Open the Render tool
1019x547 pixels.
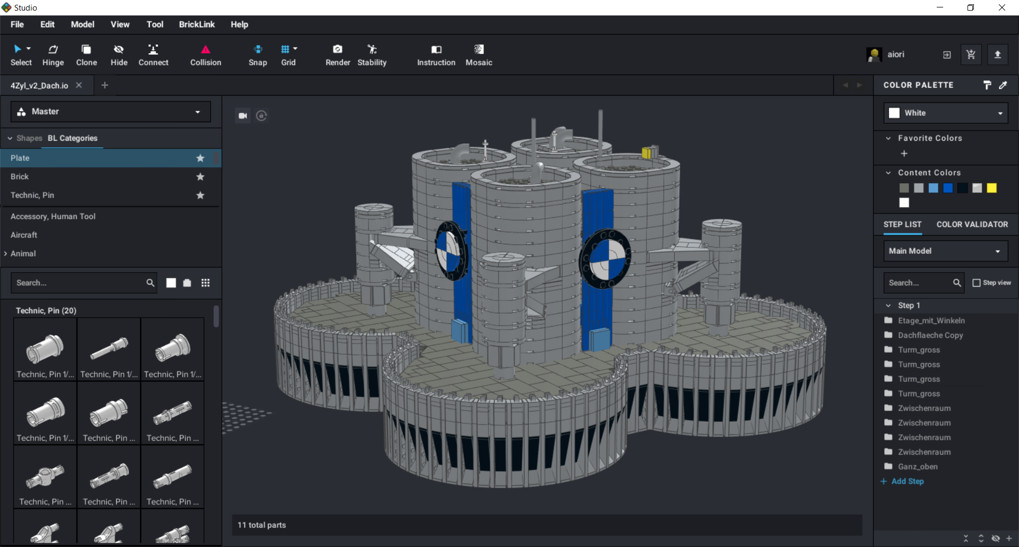click(337, 54)
